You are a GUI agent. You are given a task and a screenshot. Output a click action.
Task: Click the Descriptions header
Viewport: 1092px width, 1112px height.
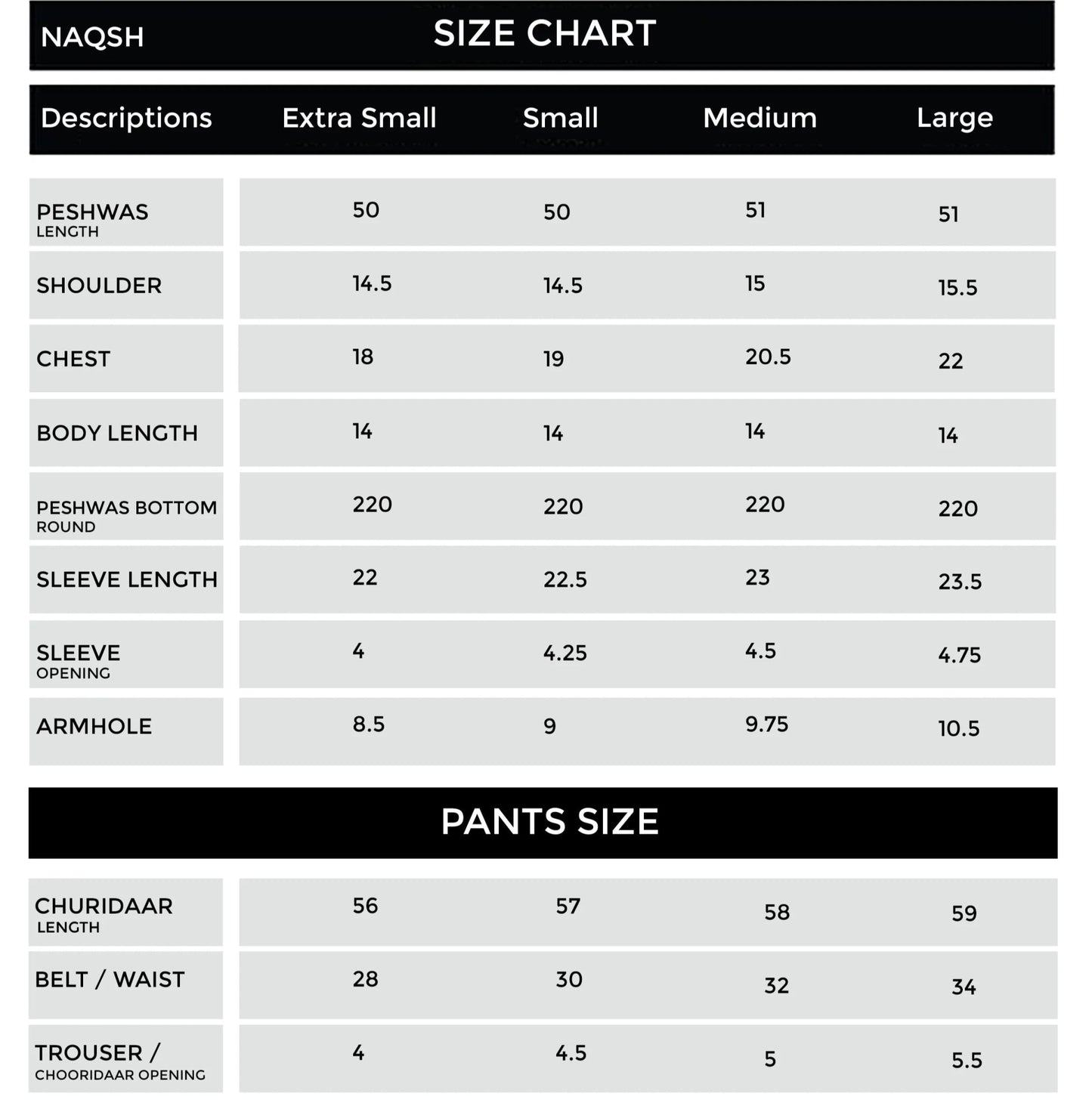[x=126, y=119]
